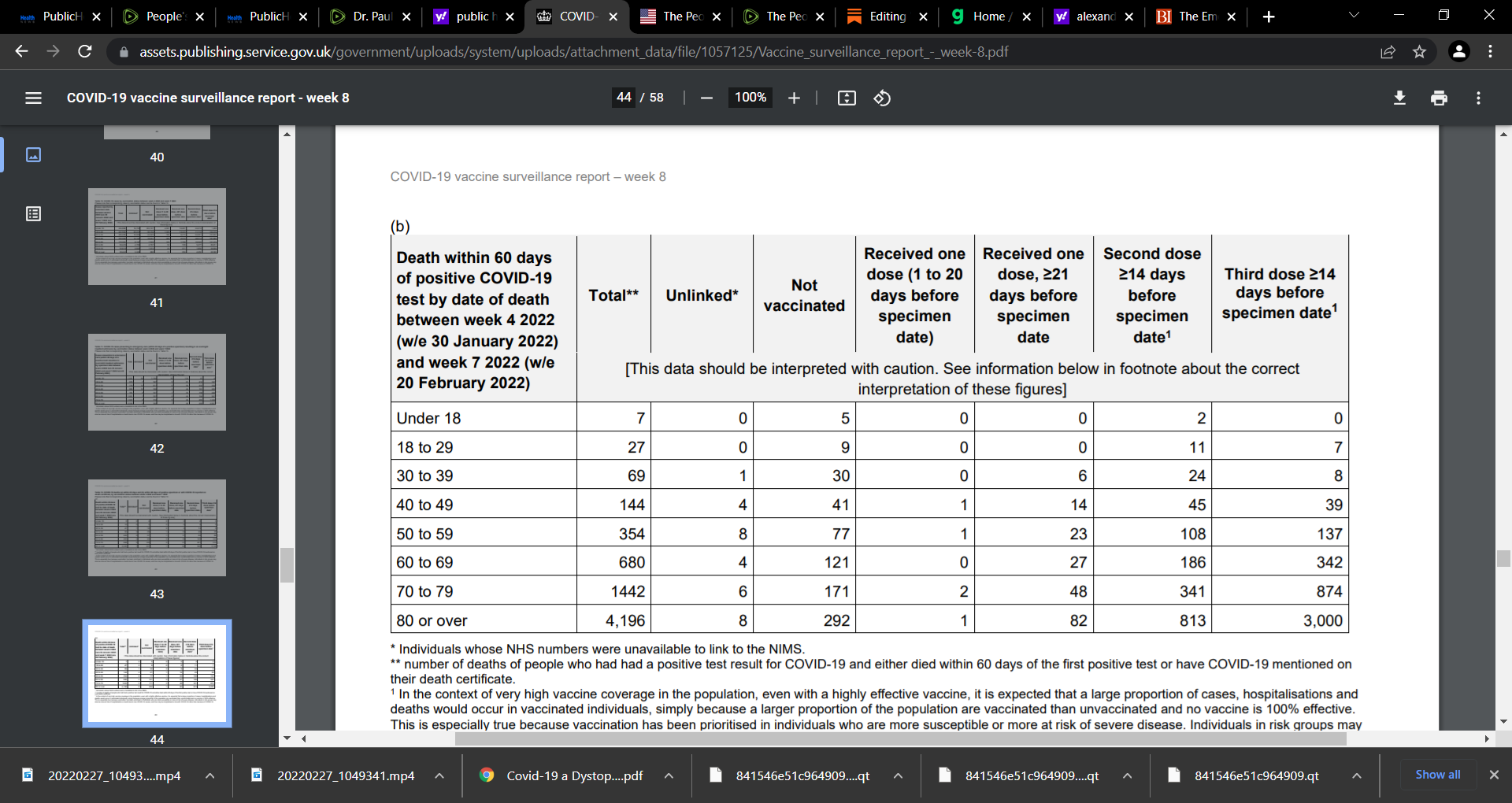Click the zoom percentage field
The width and height of the screenshot is (1512, 803).
[x=750, y=98]
